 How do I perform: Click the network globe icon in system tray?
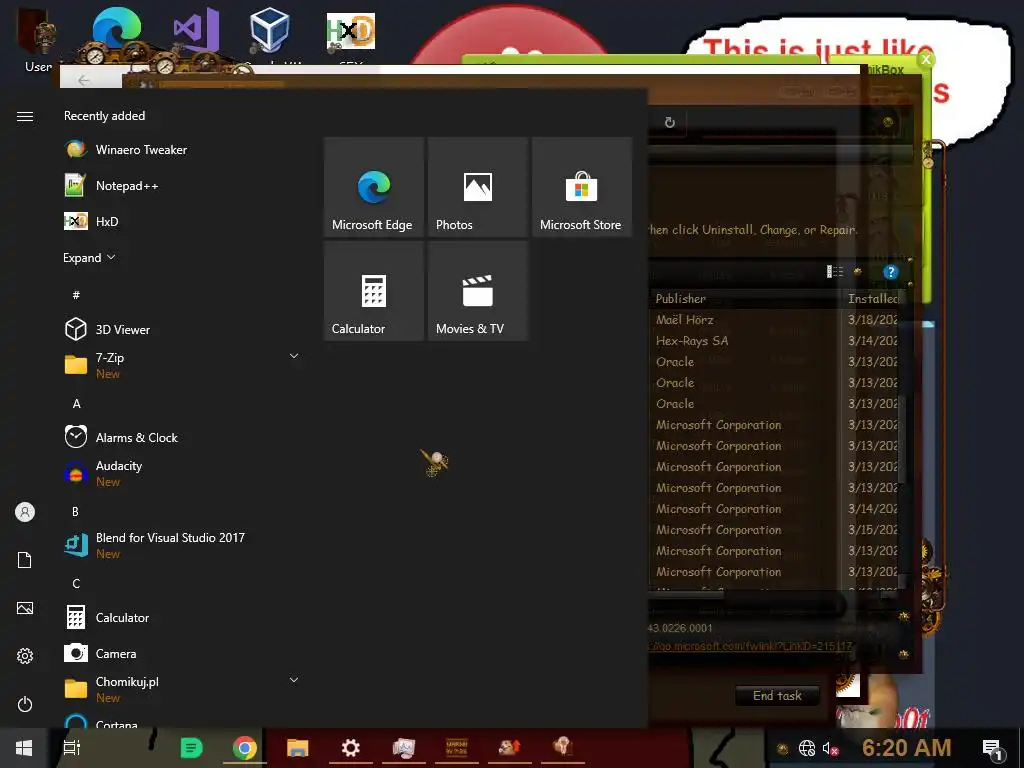807,748
